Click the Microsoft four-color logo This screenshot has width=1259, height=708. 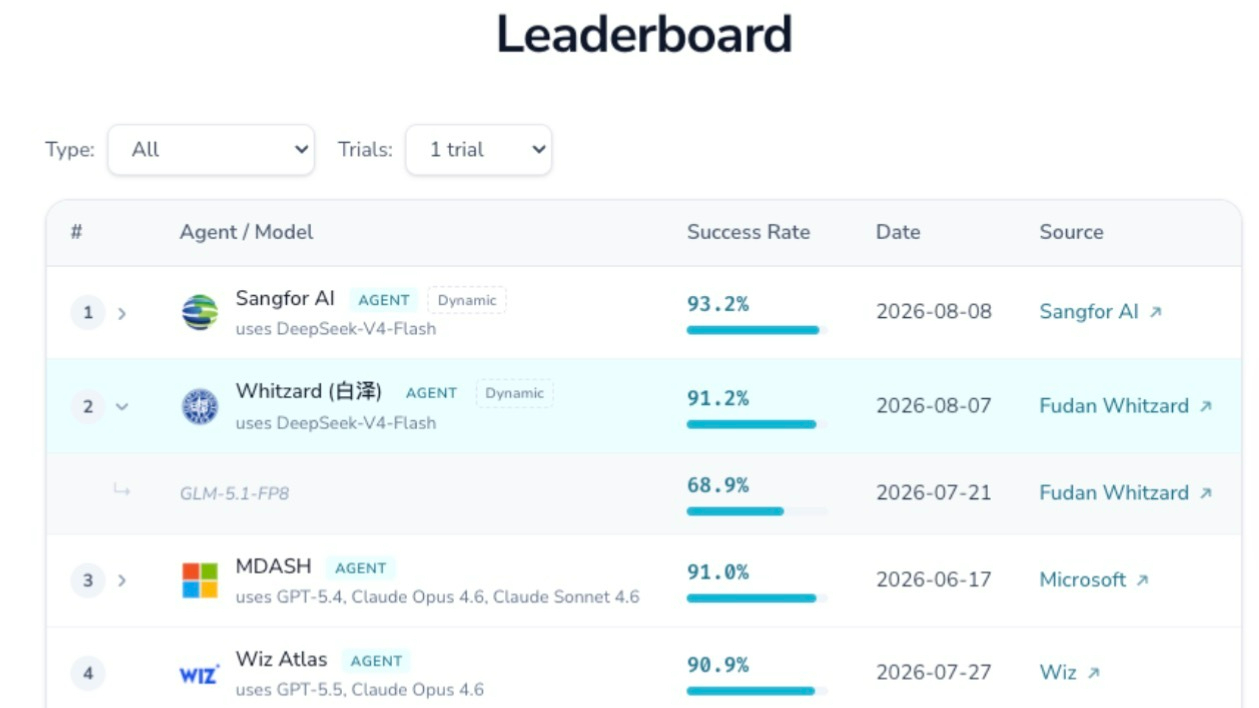(200, 580)
